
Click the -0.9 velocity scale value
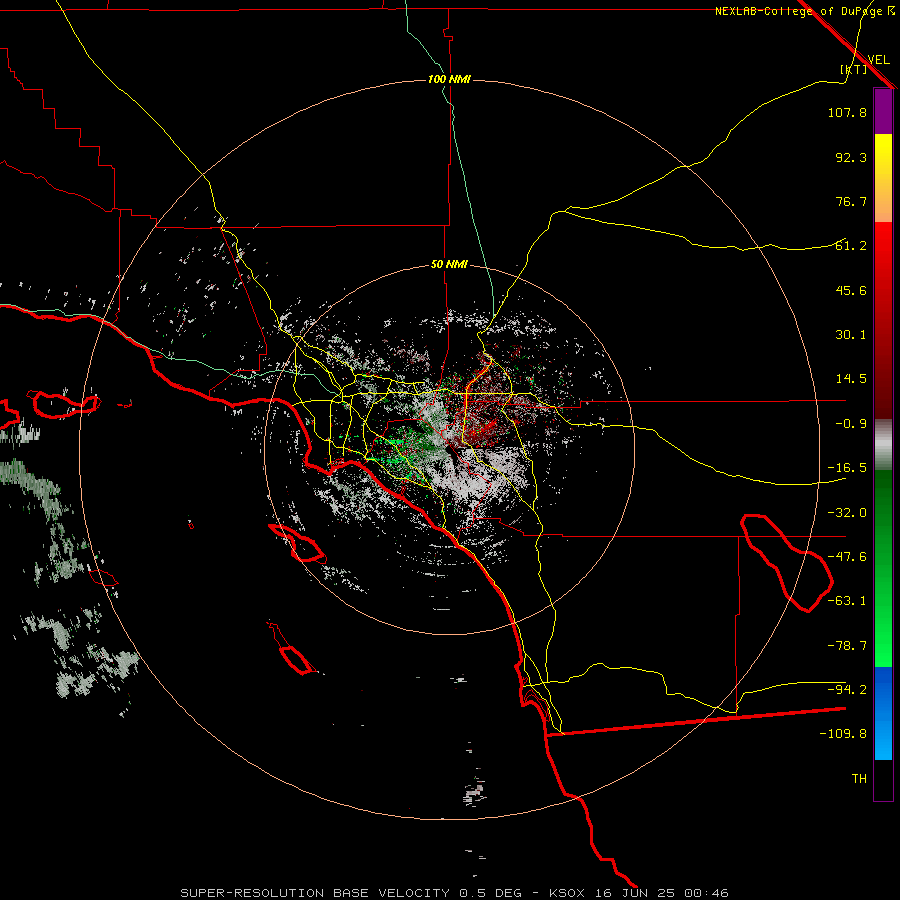pyautogui.click(x=851, y=424)
